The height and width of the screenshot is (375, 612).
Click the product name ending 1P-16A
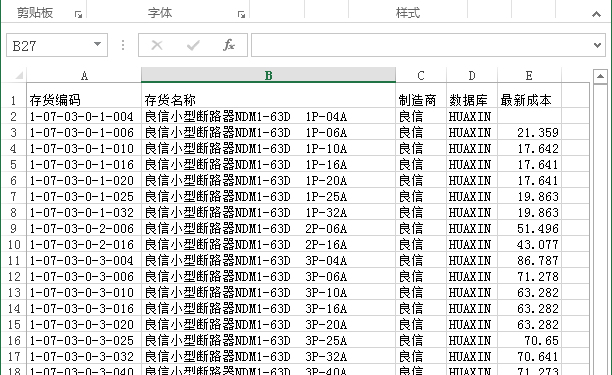268,164
